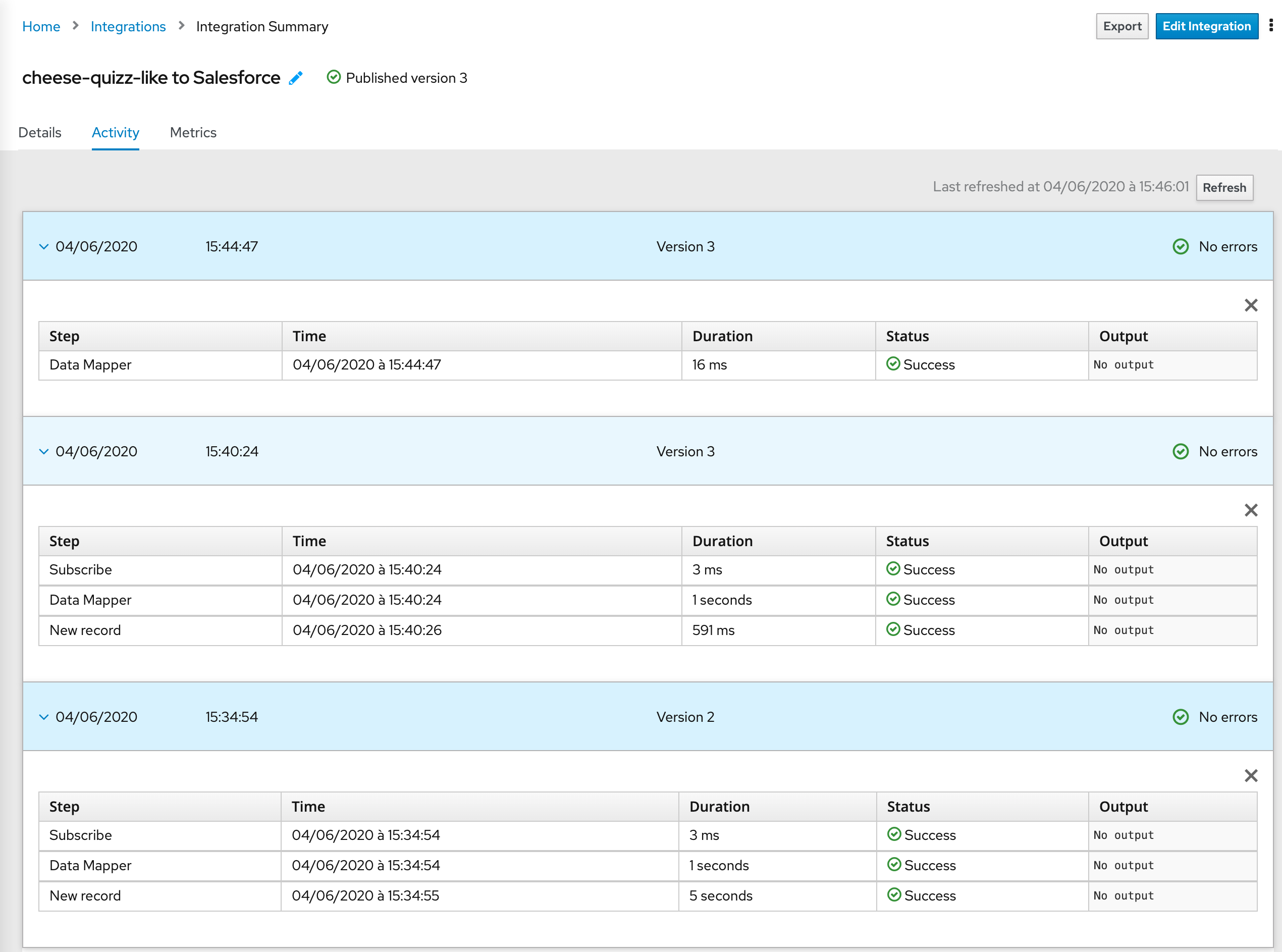Screen dimensions: 1282x952
Task: Click the pencil icon to rename integration
Action: click(296, 78)
